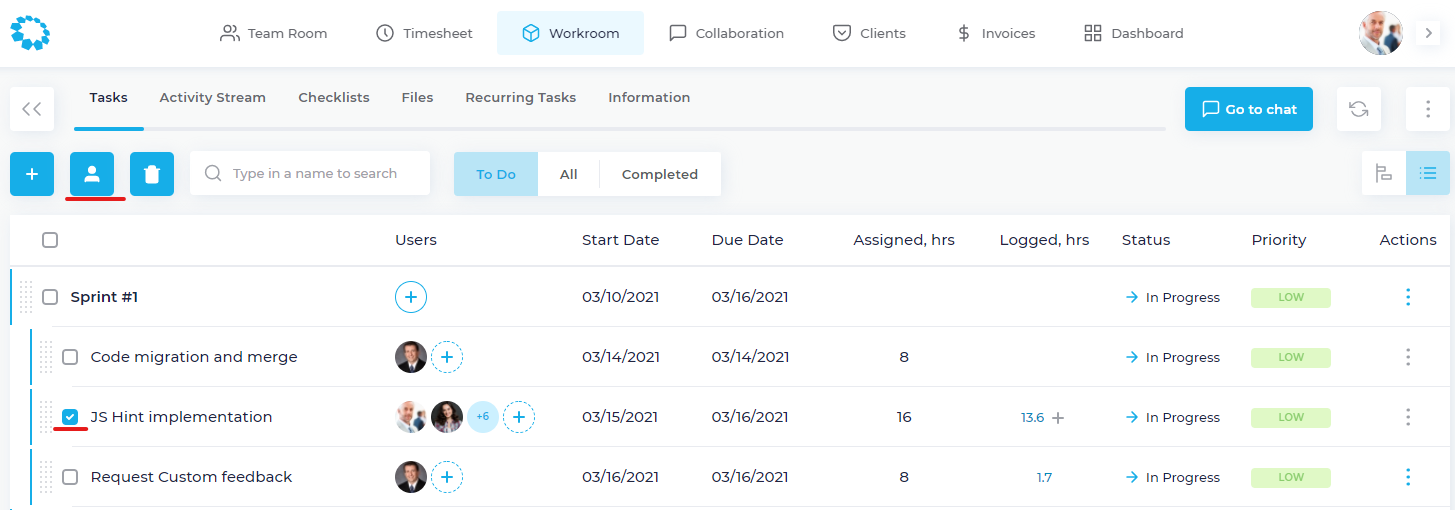The height and width of the screenshot is (510, 1455).
Task: Click the task name search field
Action: coord(315,174)
